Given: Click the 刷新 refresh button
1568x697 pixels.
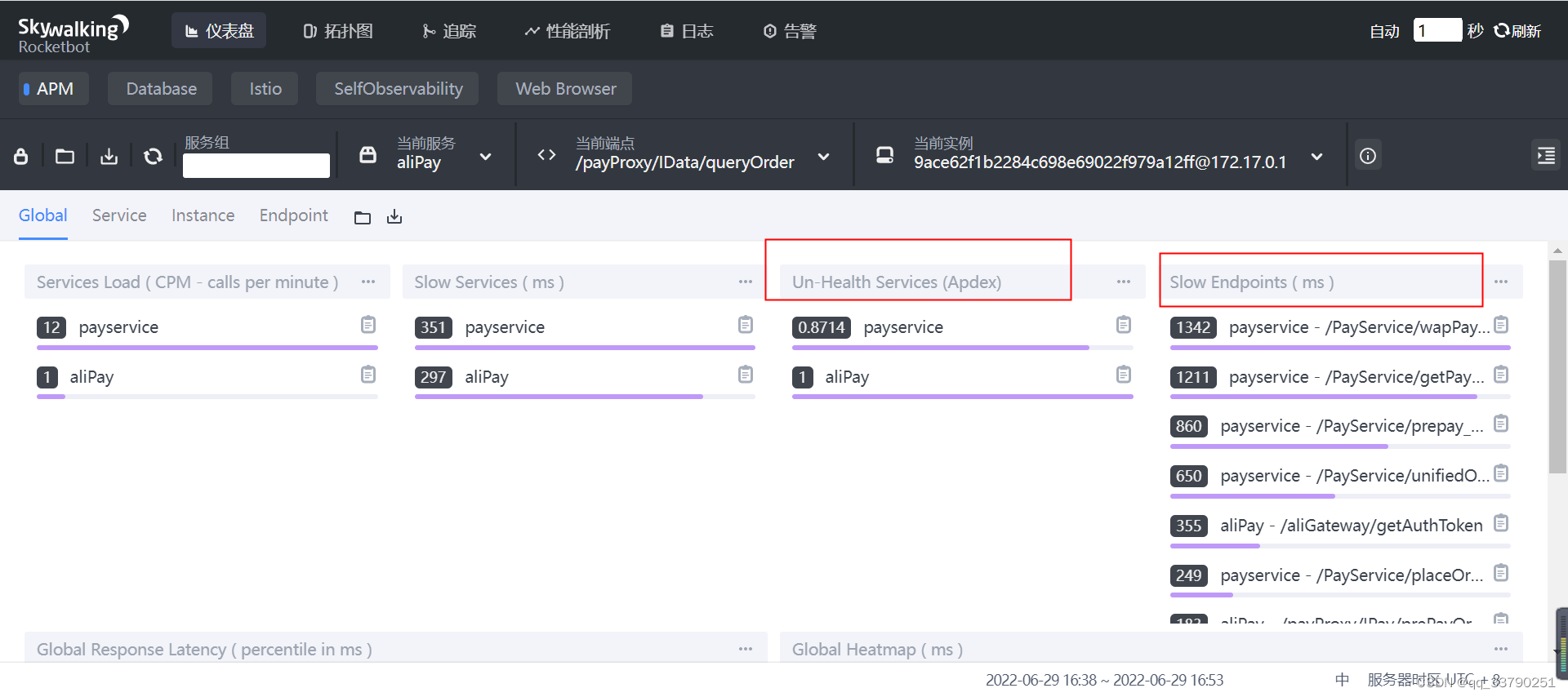Looking at the screenshot, I should click(x=1517, y=31).
